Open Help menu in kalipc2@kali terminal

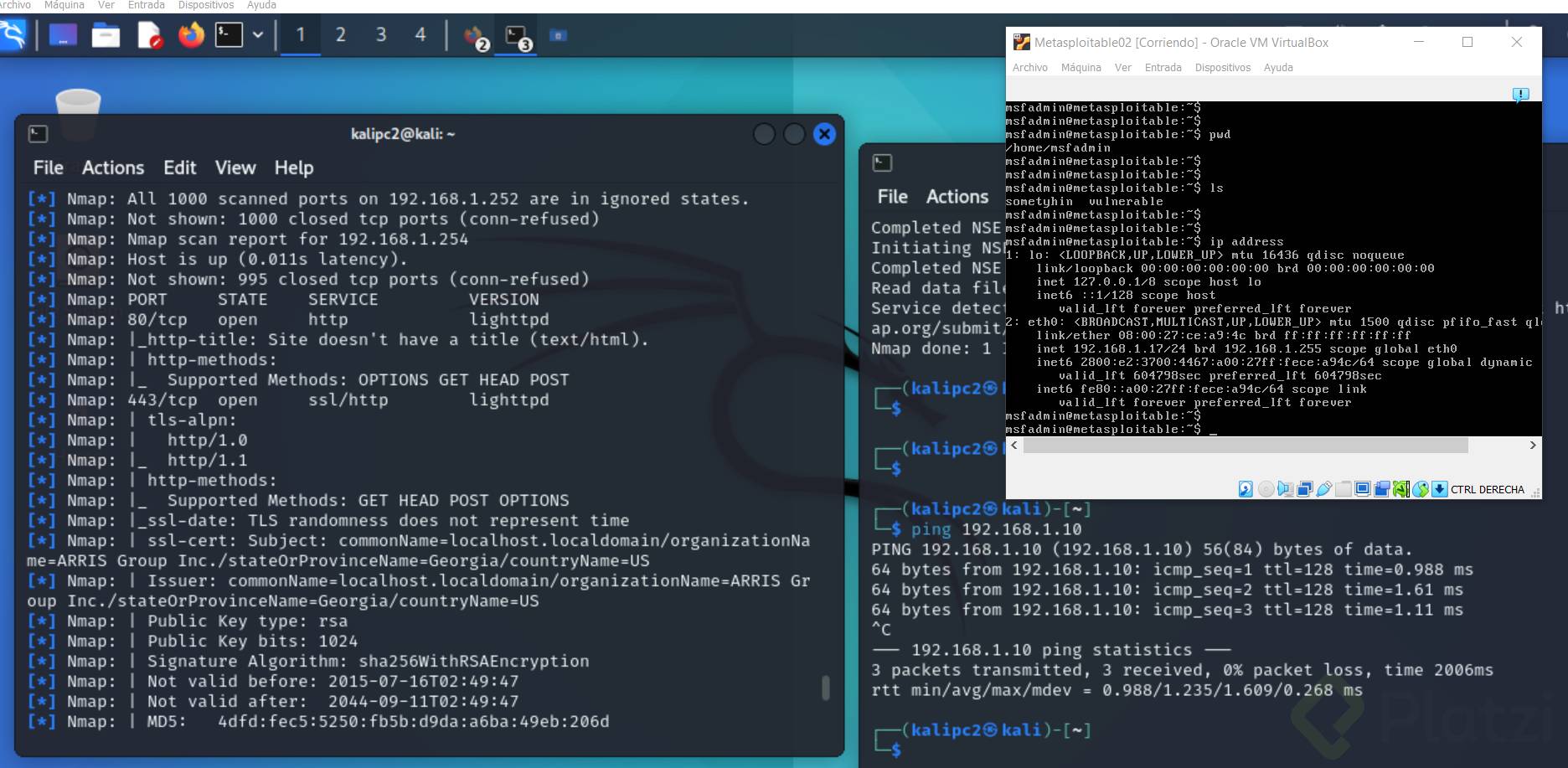[x=294, y=168]
